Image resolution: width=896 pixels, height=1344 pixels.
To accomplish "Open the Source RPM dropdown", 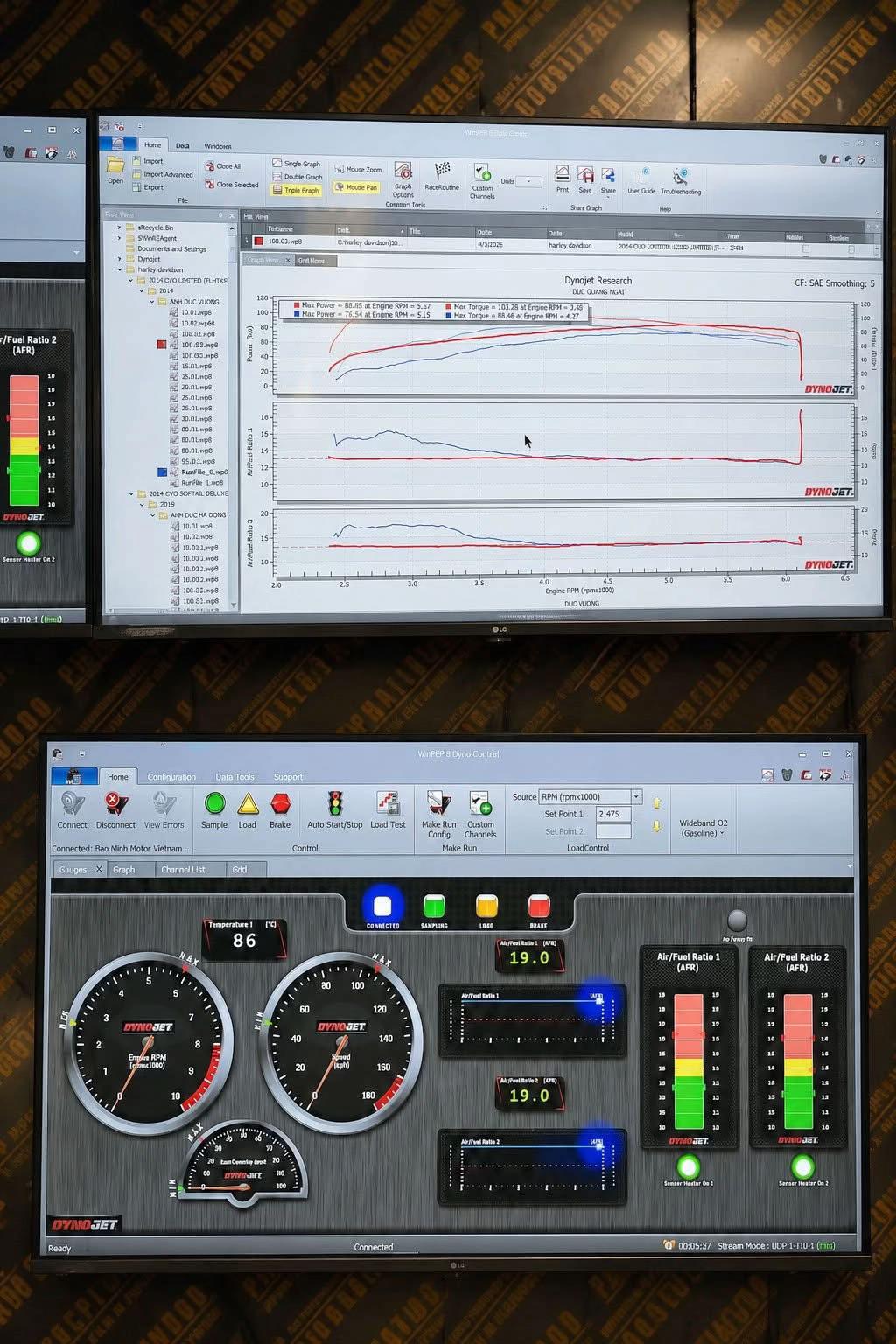I will coord(636,796).
